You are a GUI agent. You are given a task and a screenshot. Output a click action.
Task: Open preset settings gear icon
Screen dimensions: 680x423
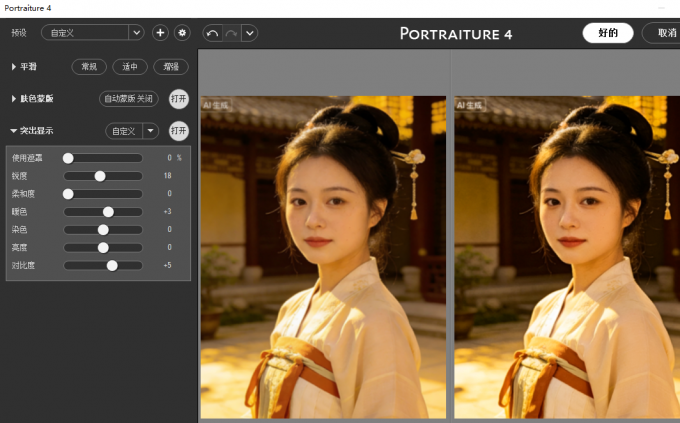(x=182, y=33)
